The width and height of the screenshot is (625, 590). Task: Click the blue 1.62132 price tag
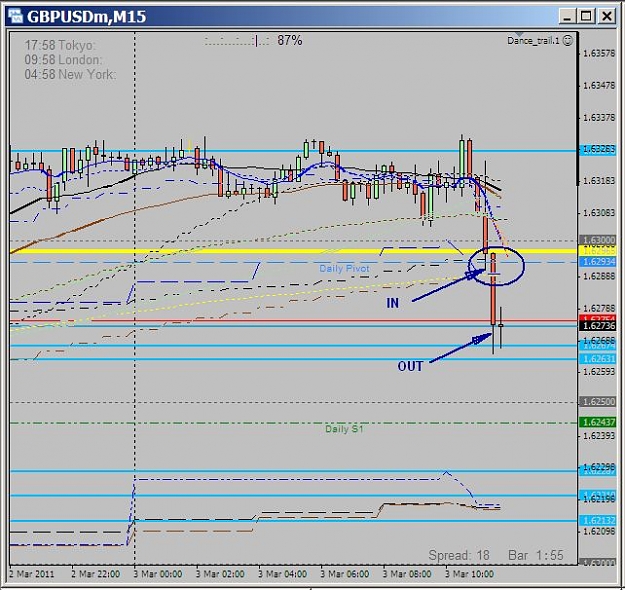597,521
